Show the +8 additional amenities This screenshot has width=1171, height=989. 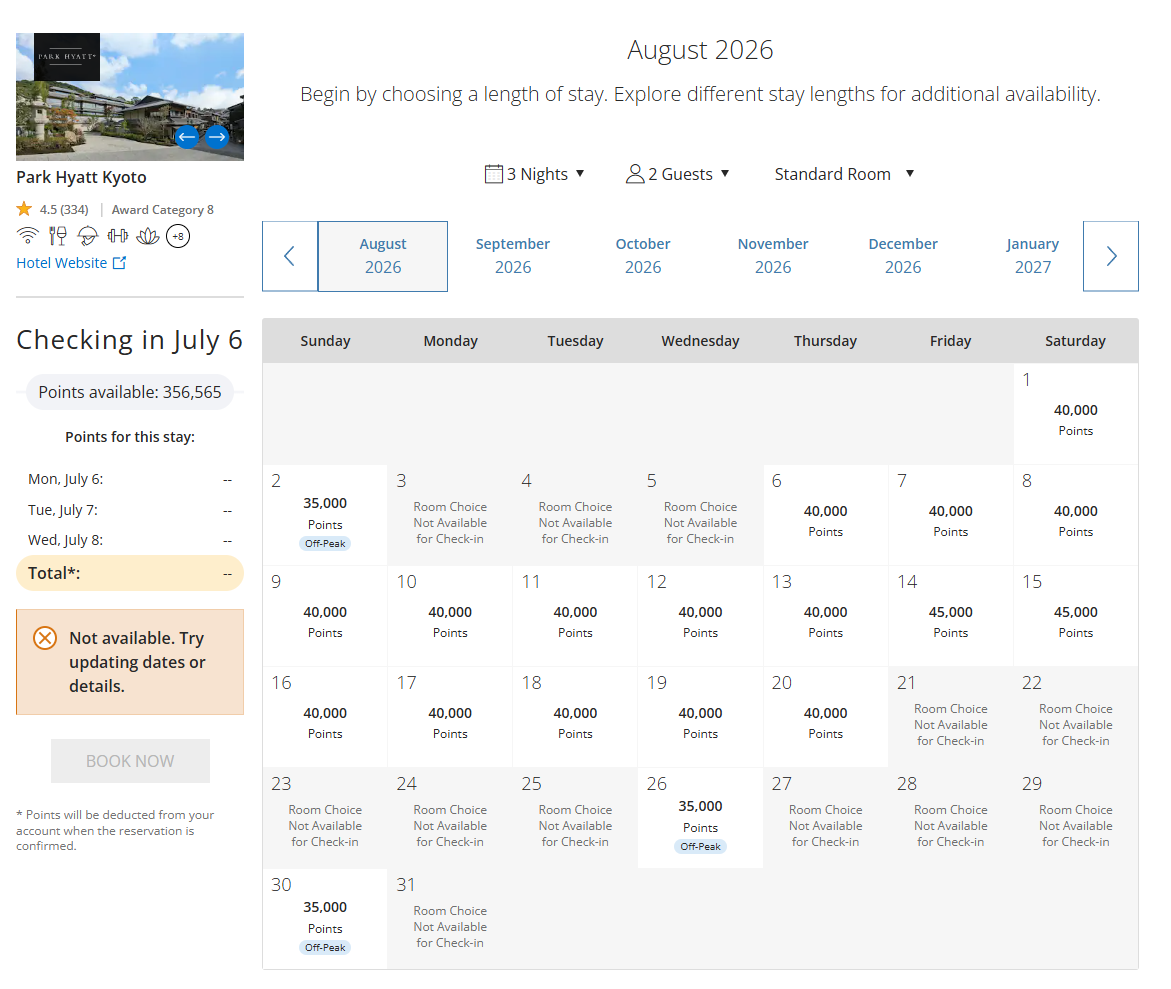(178, 236)
